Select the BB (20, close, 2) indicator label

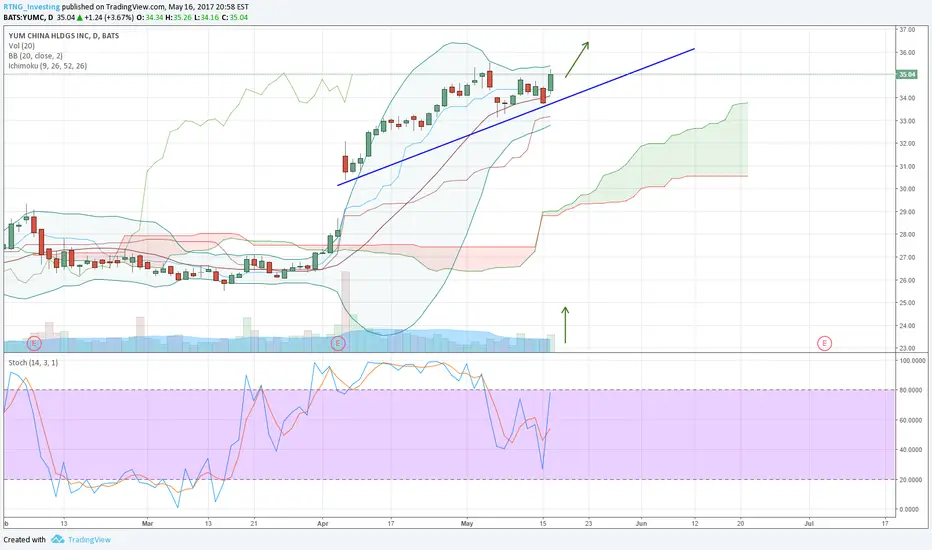coord(36,56)
